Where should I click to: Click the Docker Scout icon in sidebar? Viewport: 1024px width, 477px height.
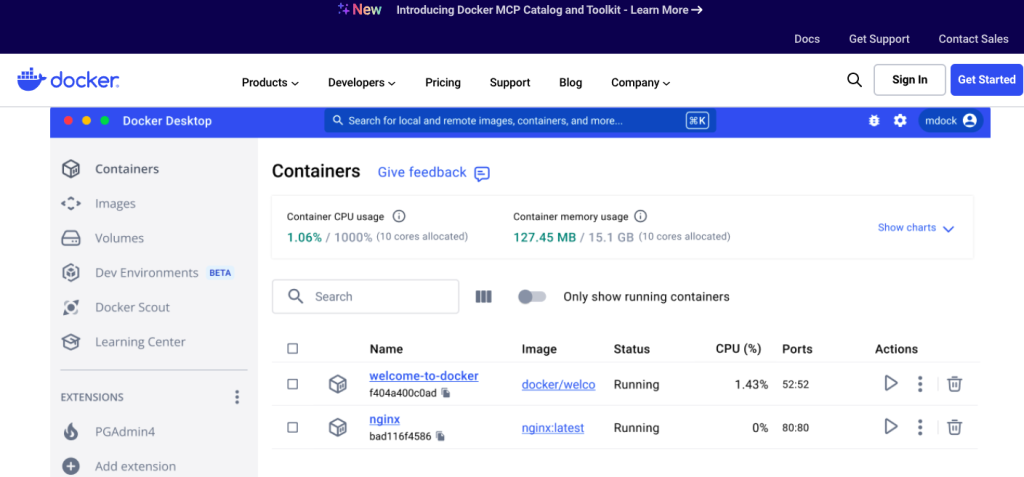pos(71,307)
